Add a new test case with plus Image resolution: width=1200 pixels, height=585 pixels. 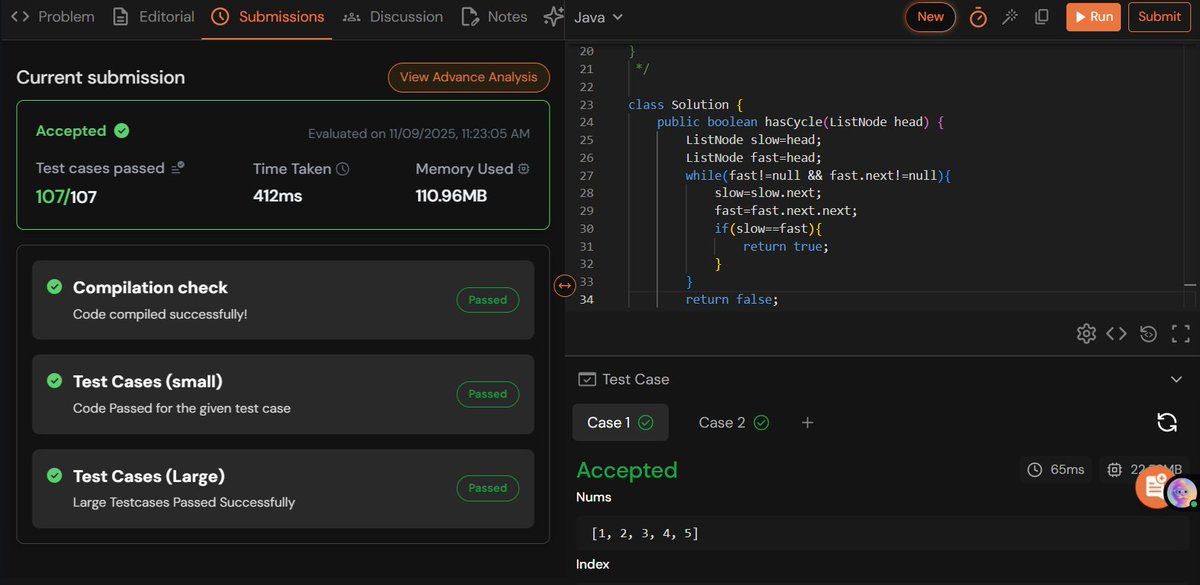point(808,423)
